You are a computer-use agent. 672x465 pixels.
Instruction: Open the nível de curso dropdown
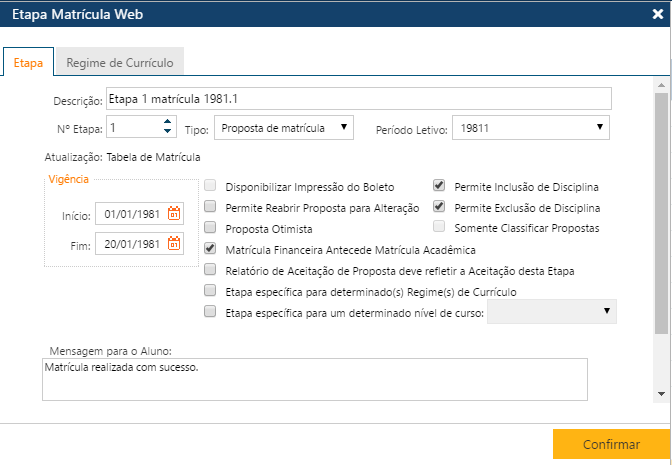coord(552,312)
